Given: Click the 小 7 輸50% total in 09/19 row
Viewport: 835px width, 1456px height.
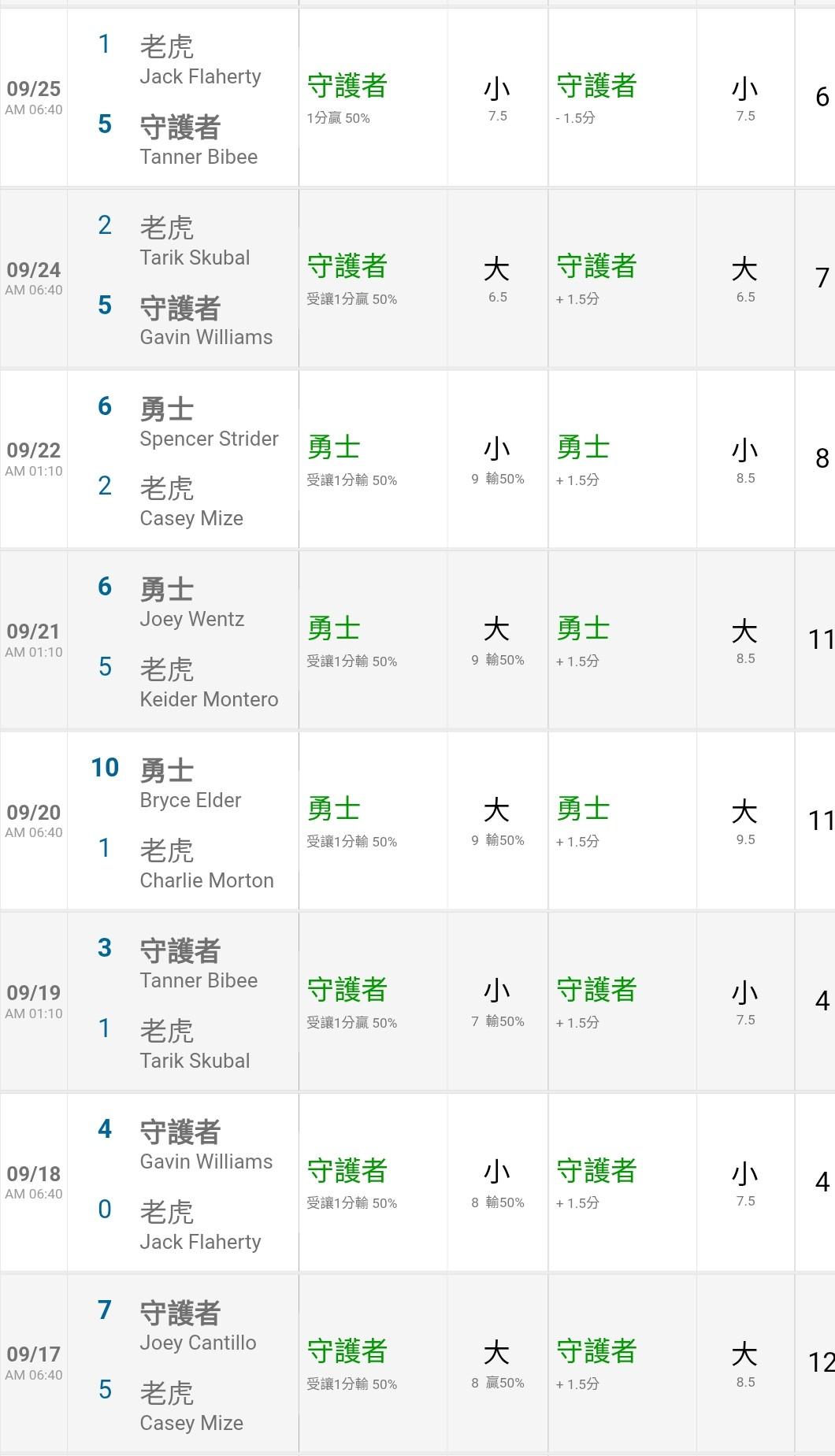Looking at the screenshot, I should tap(497, 1002).
